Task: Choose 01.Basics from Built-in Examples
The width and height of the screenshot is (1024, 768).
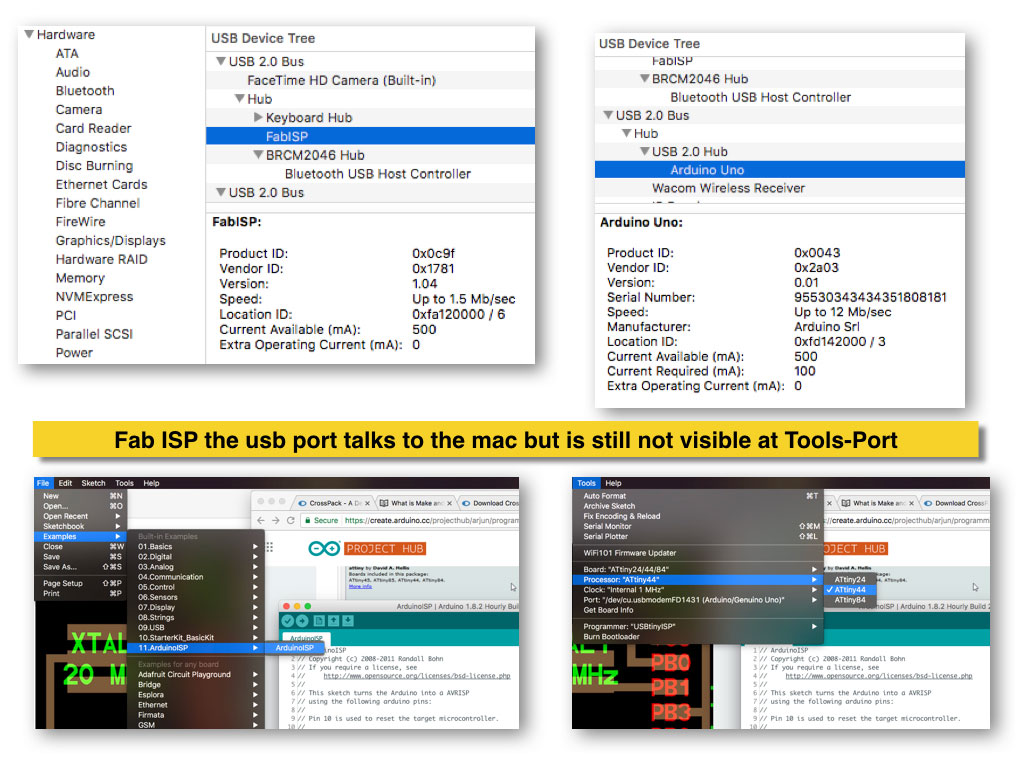Action: 196,547
